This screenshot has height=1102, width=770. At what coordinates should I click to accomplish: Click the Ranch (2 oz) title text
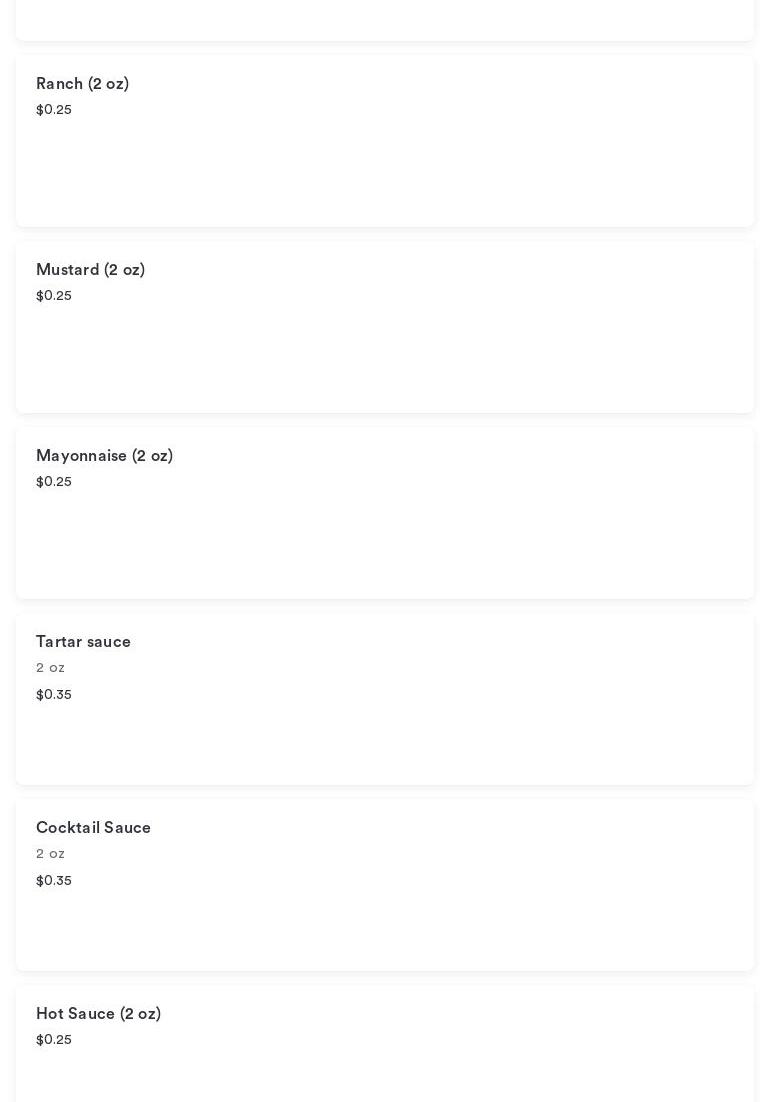coord(82,84)
